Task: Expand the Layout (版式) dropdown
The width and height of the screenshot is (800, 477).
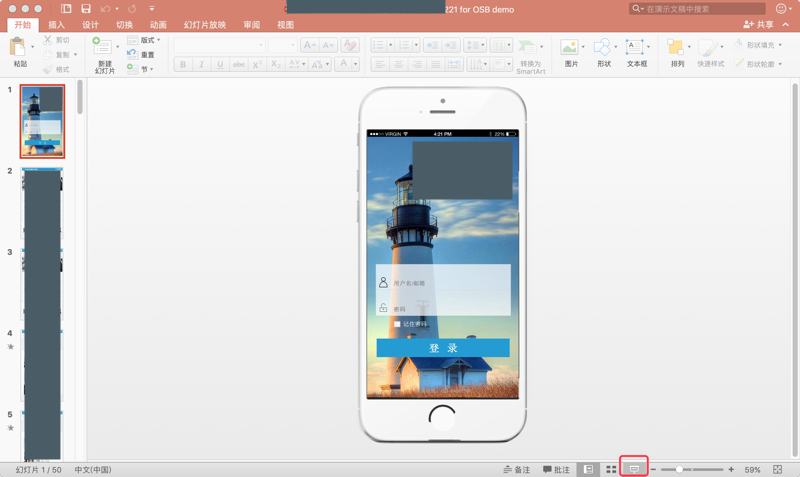Action: pos(146,41)
